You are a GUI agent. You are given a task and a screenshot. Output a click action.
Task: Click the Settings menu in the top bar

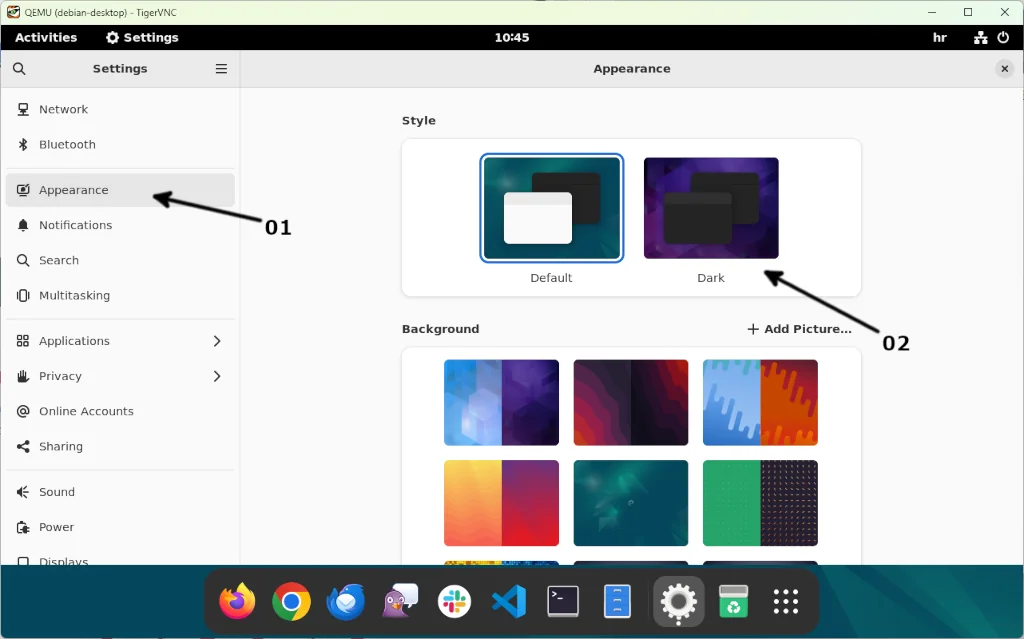click(141, 37)
